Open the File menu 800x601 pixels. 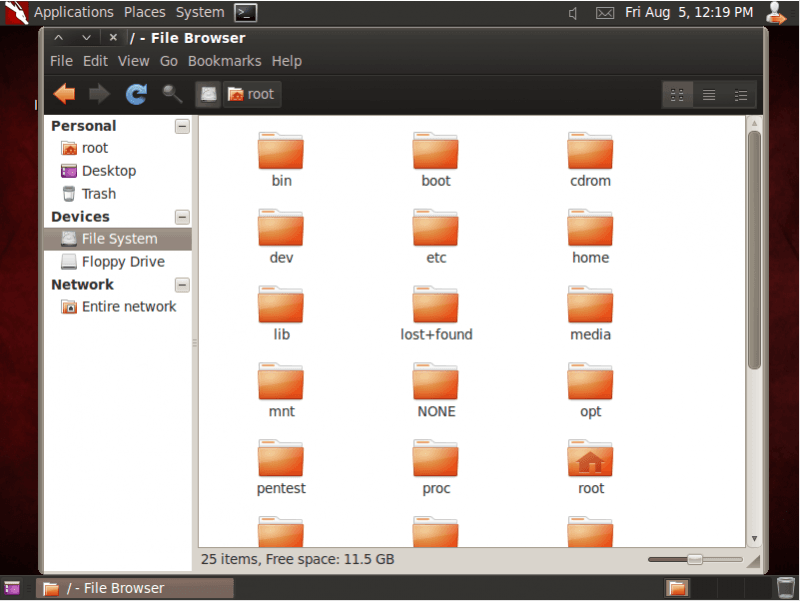point(61,61)
